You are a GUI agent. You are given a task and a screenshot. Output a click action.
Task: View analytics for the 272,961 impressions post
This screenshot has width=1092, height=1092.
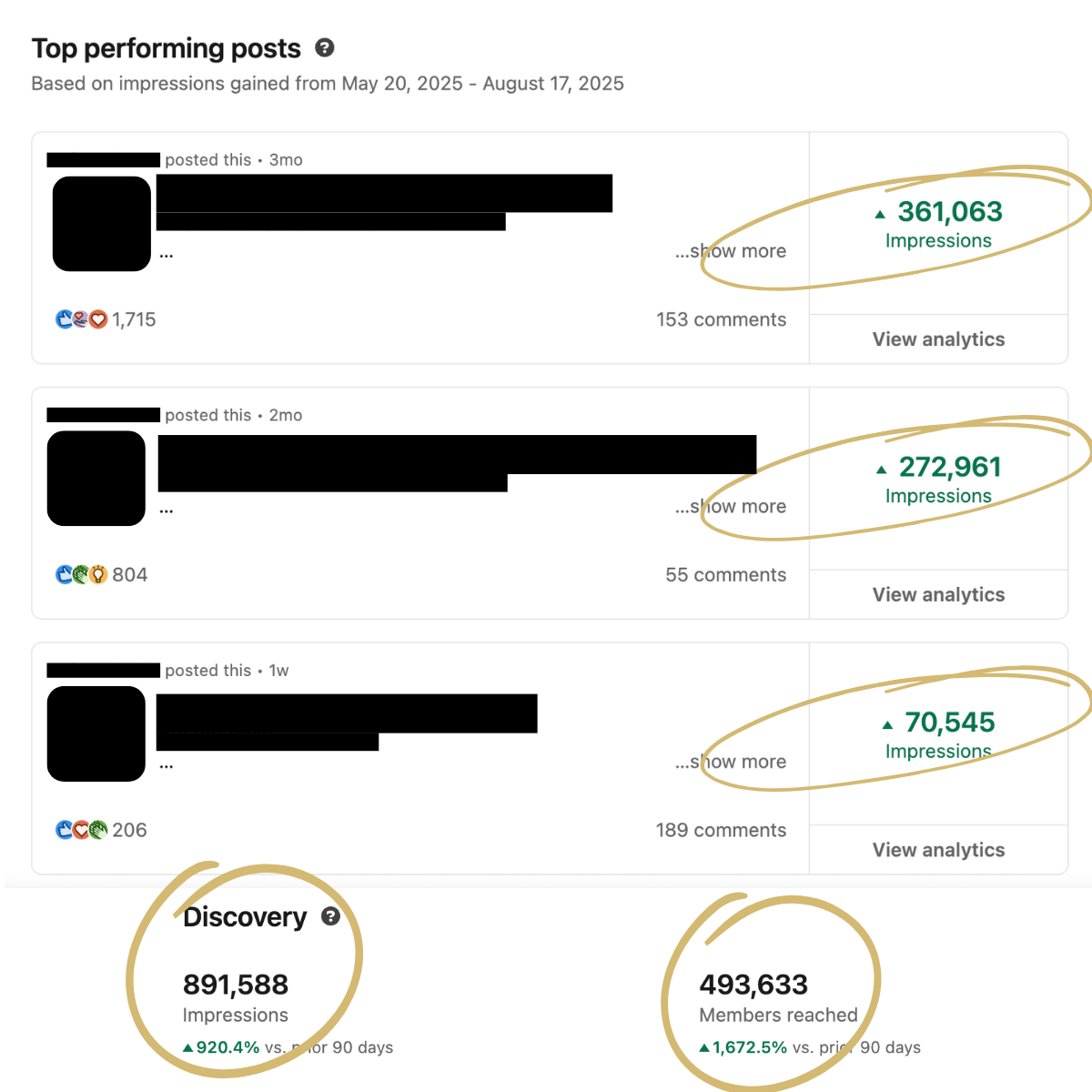tap(938, 595)
